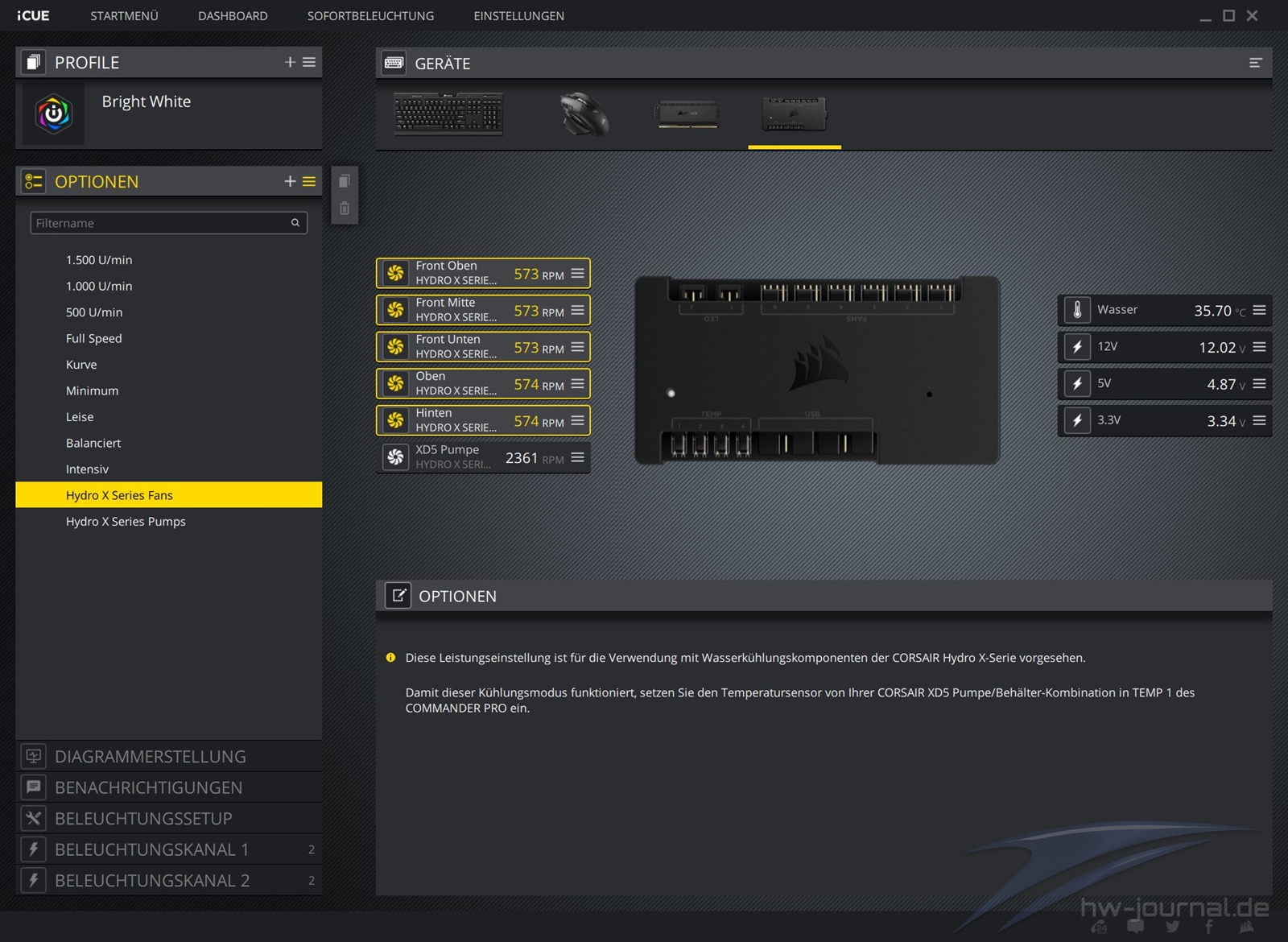Open the PROFILE panel hamburger menu
1288x942 pixels.
coord(309,62)
